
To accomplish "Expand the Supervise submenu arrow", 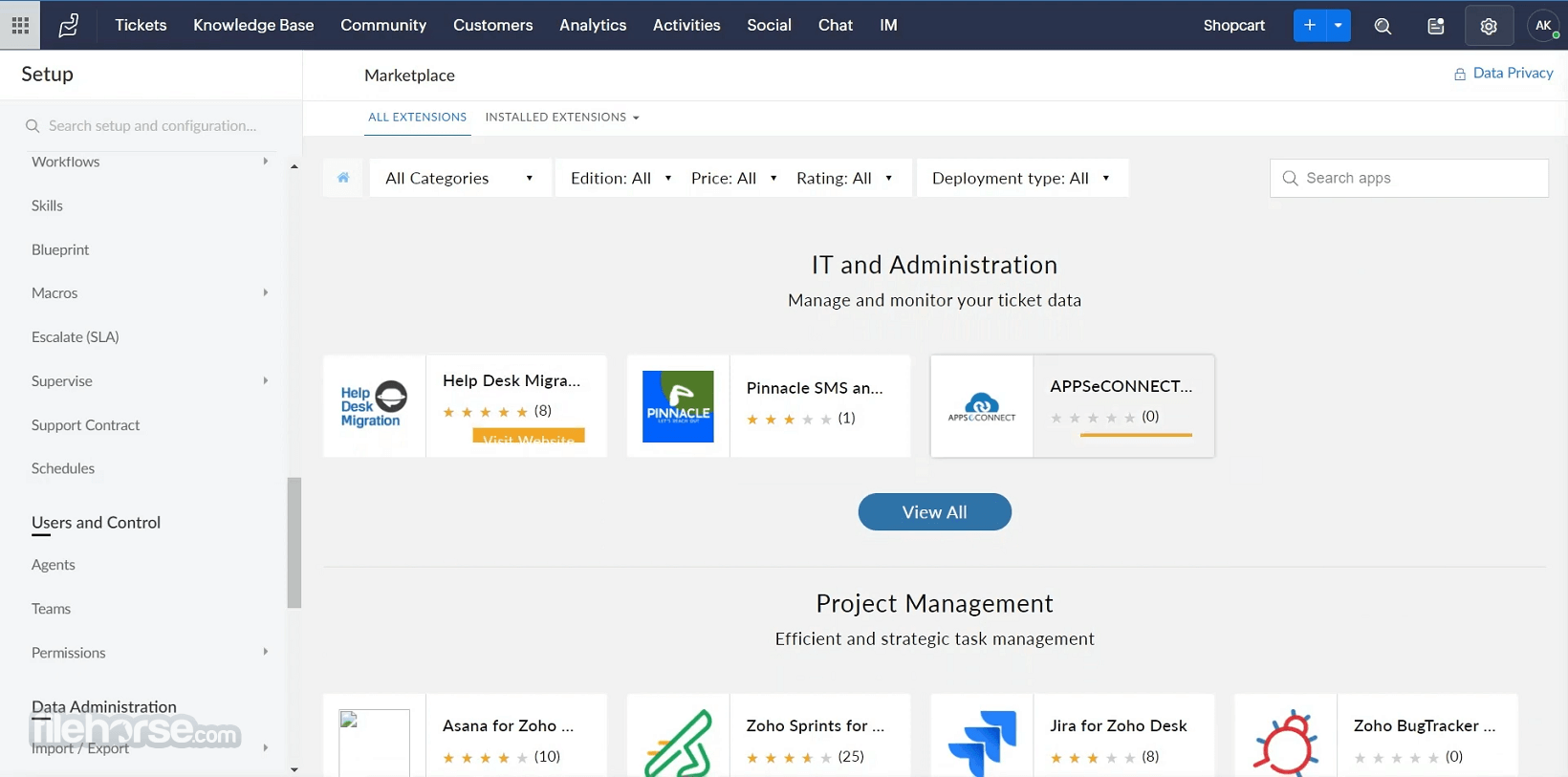I will [x=266, y=380].
